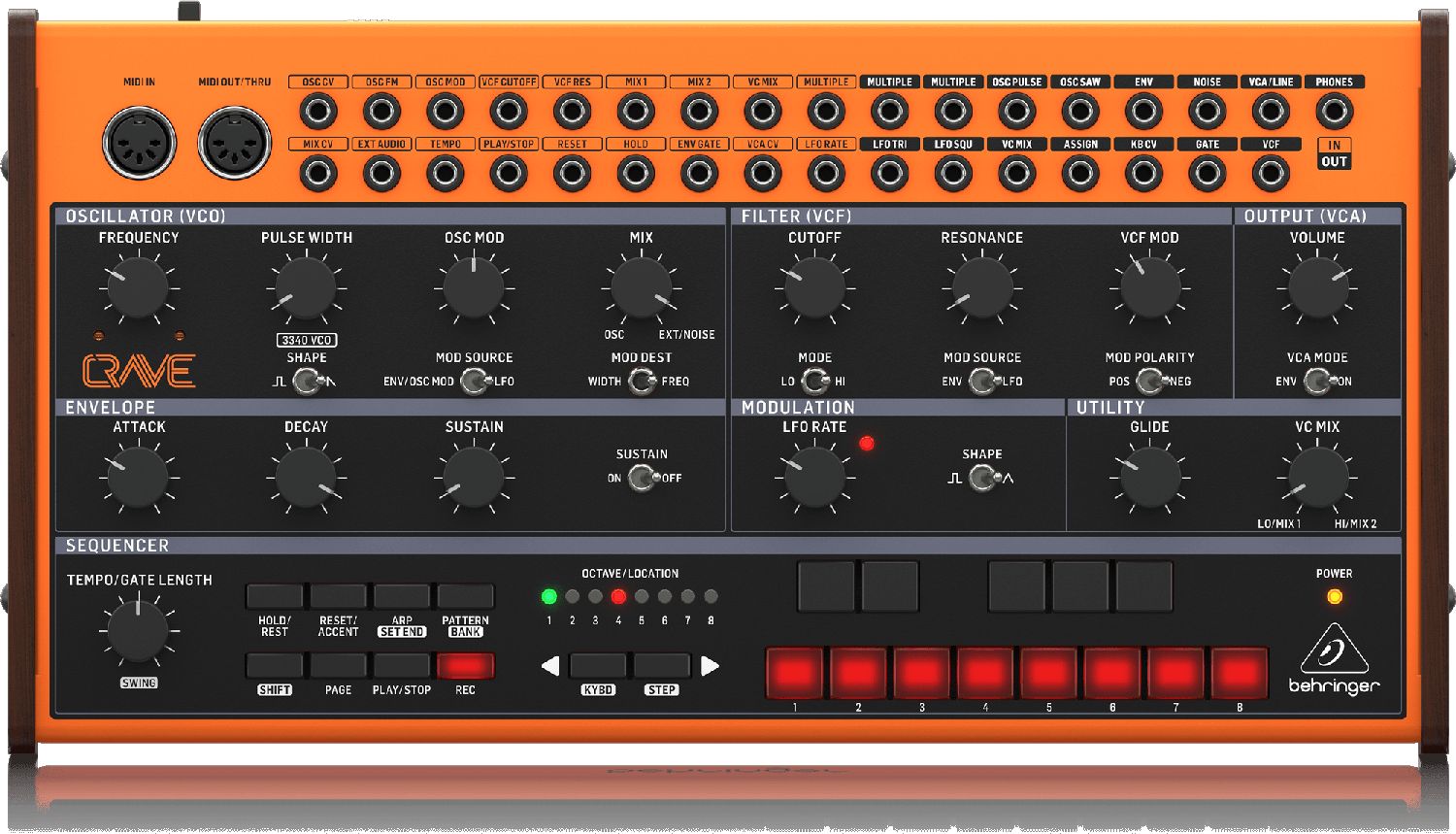1456x834 pixels.
Task: Select the MIX 1 patch jack
Action: coord(636,112)
